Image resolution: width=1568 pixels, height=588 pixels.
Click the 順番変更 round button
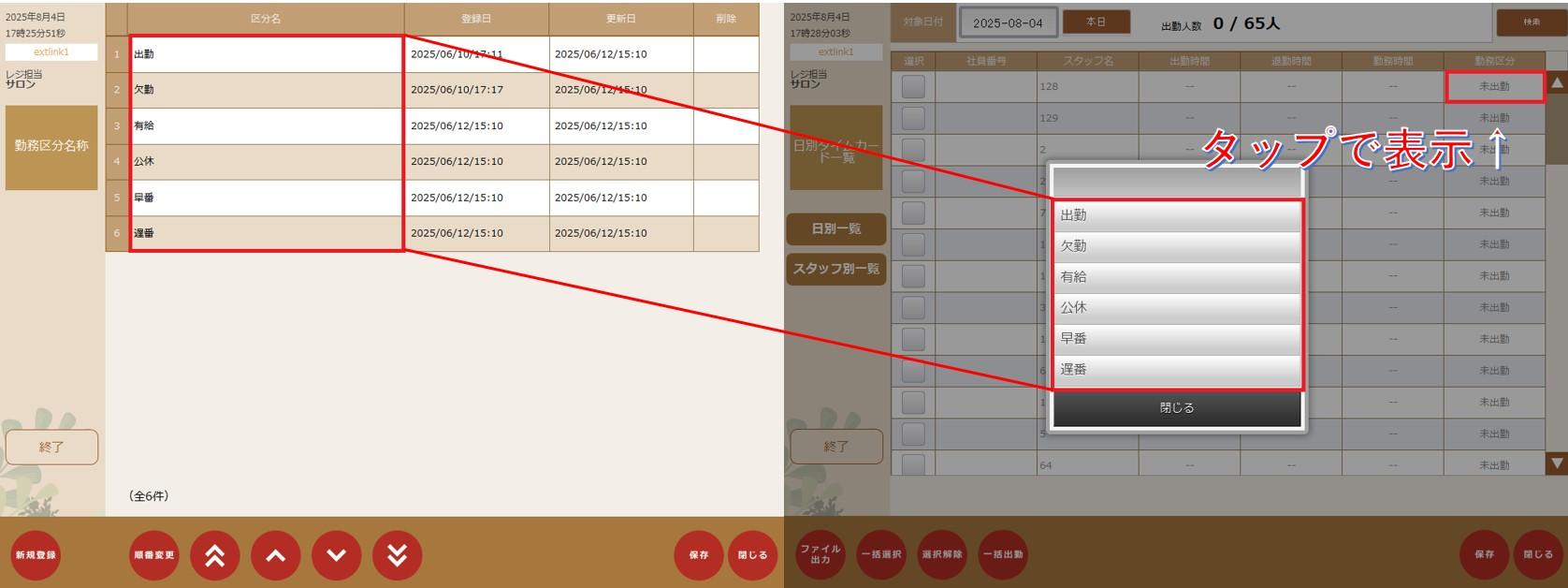point(153,555)
